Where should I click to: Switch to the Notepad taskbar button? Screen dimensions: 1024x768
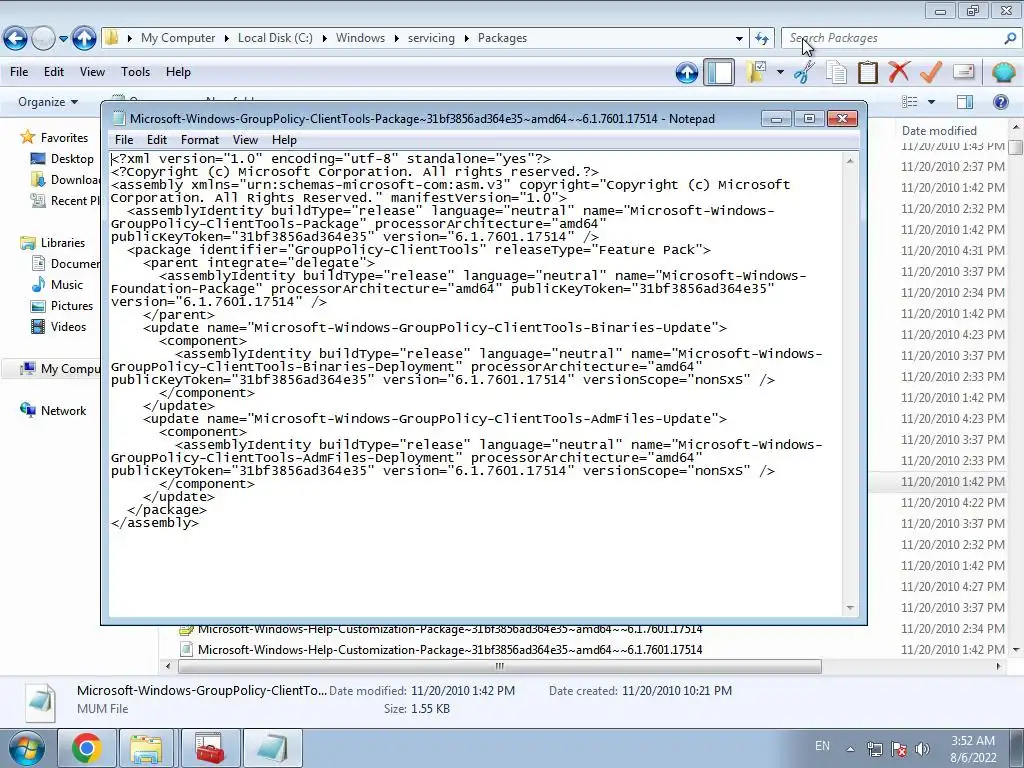pyautogui.click(x=273, y=748)
